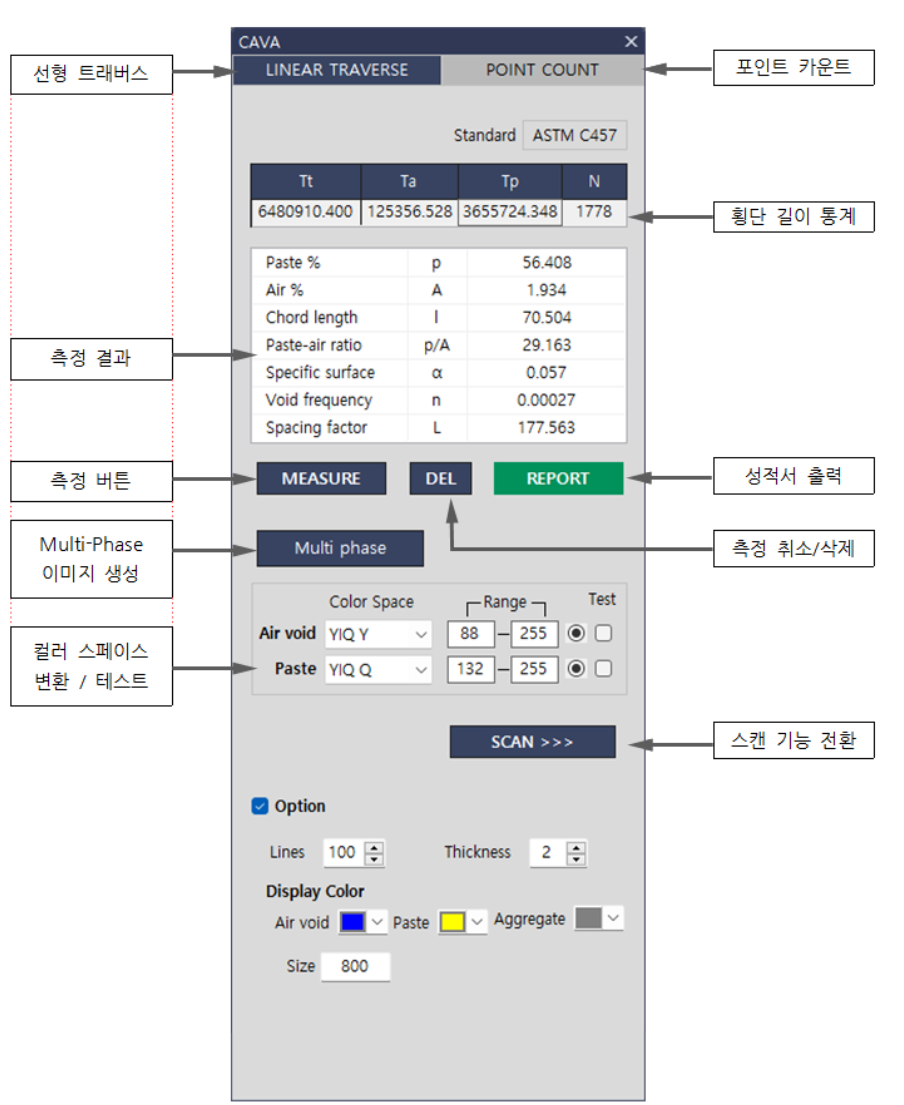This screenshot has width=904, height=1105.
Task: Select the Paste radio button
Action: point(576,668)
